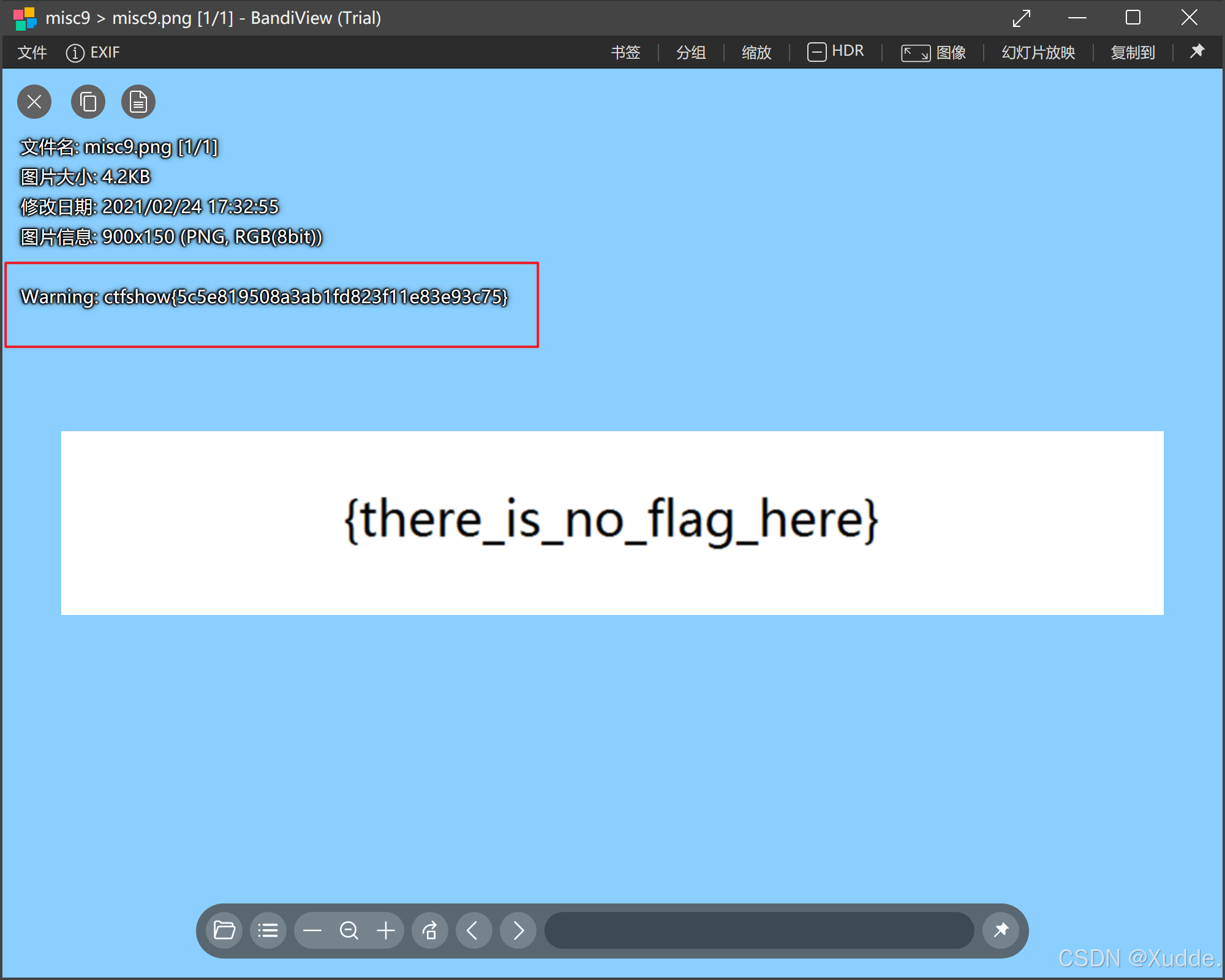The height and width of the screenshot is (980, 1225).
Task: Zoom in with the plus button
Action: [x=386, y=931]
